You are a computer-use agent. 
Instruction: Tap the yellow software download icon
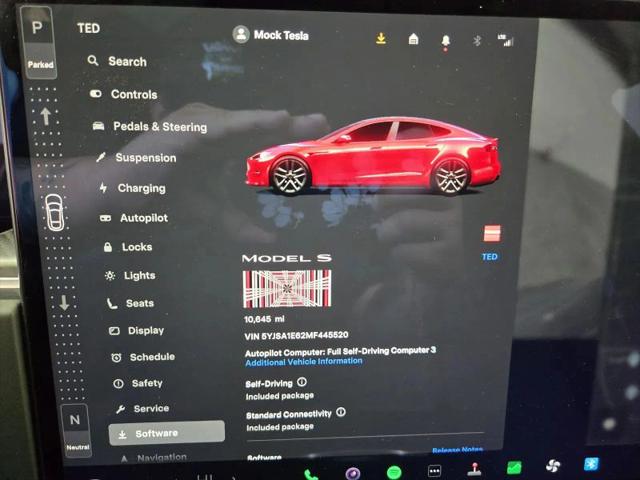[381, 39]
